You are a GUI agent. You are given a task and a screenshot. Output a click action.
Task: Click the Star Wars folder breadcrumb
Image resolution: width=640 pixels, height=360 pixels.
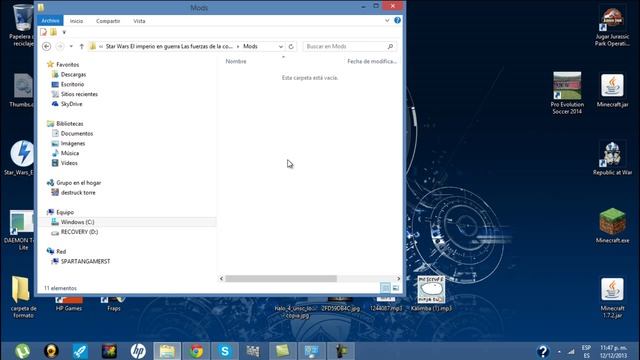tap(169, 47)
